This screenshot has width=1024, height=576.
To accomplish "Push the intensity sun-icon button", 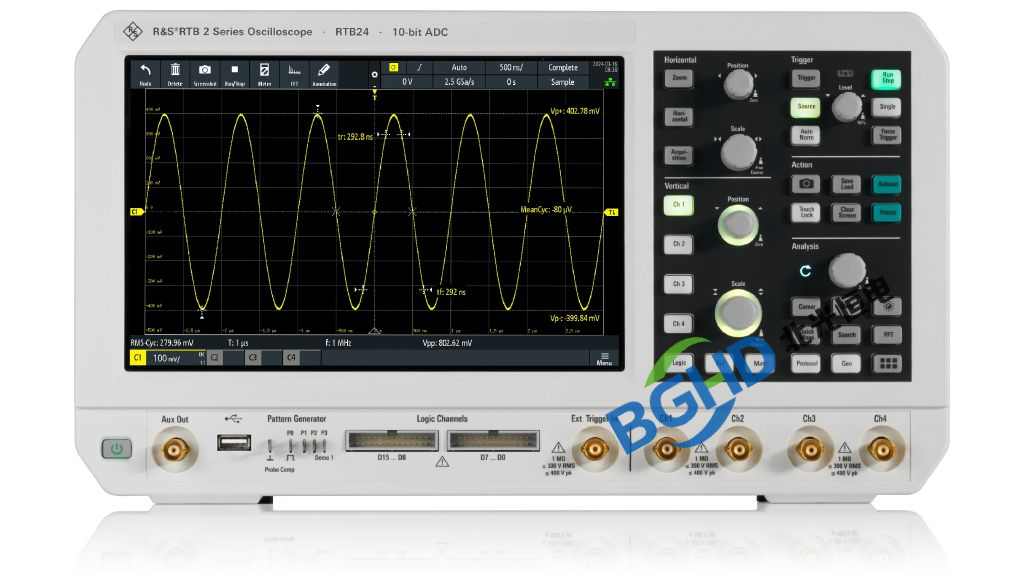I will point(888,306).
